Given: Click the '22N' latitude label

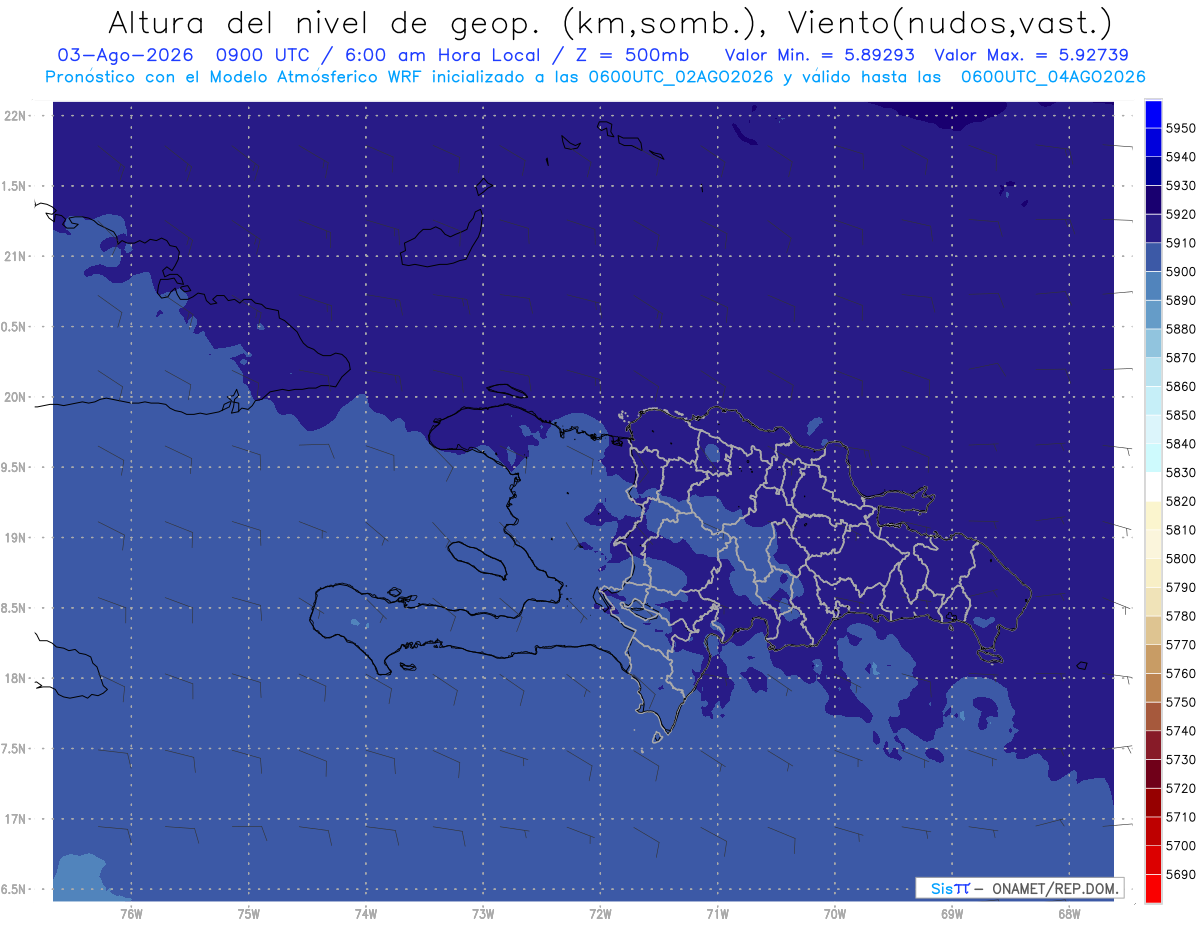Looking at the screenshot, I should [x=17, y=116].
